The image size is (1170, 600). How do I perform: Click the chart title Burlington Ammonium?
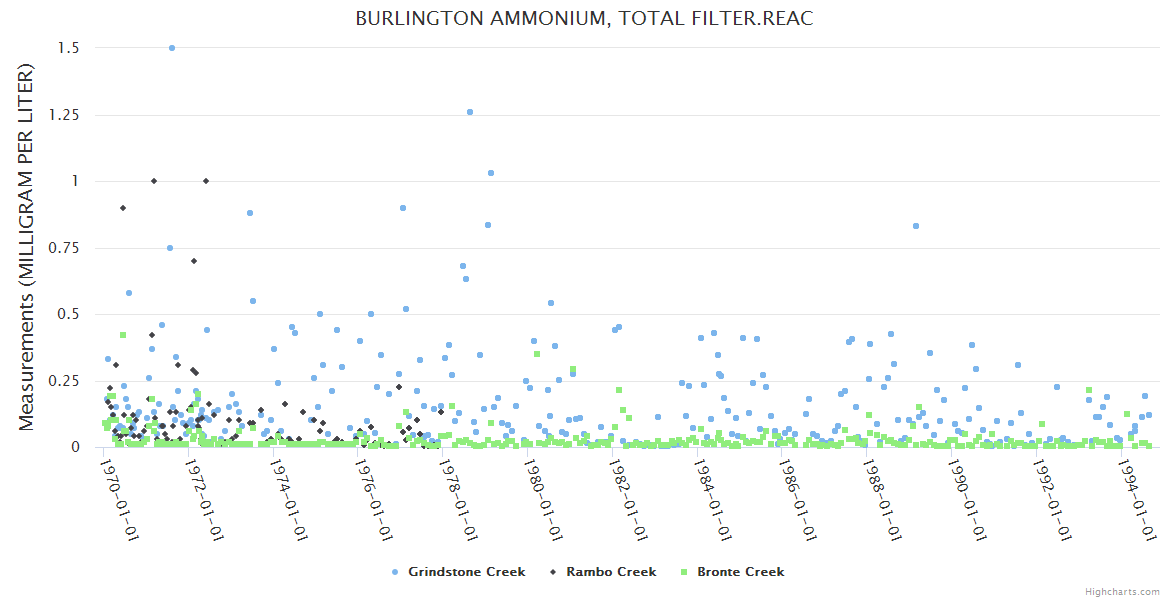(x=584, y=19)
